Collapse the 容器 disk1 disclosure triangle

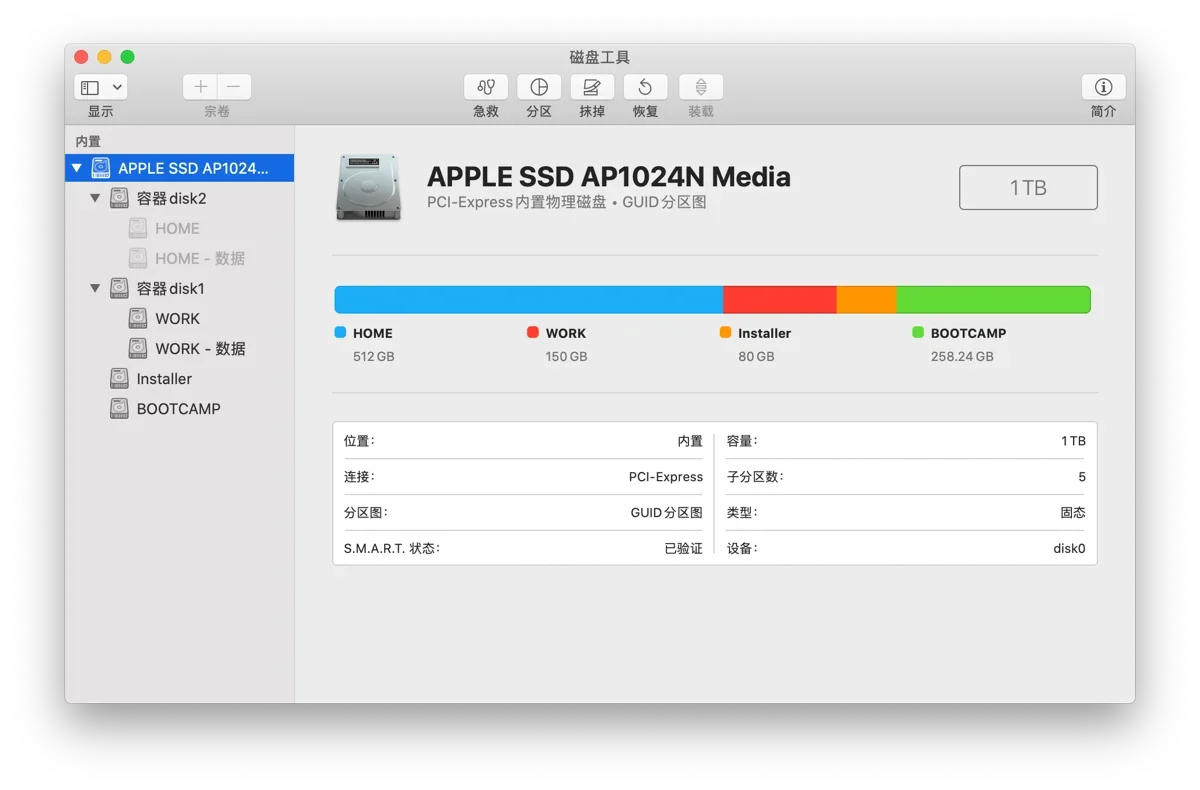click(96, 288)
